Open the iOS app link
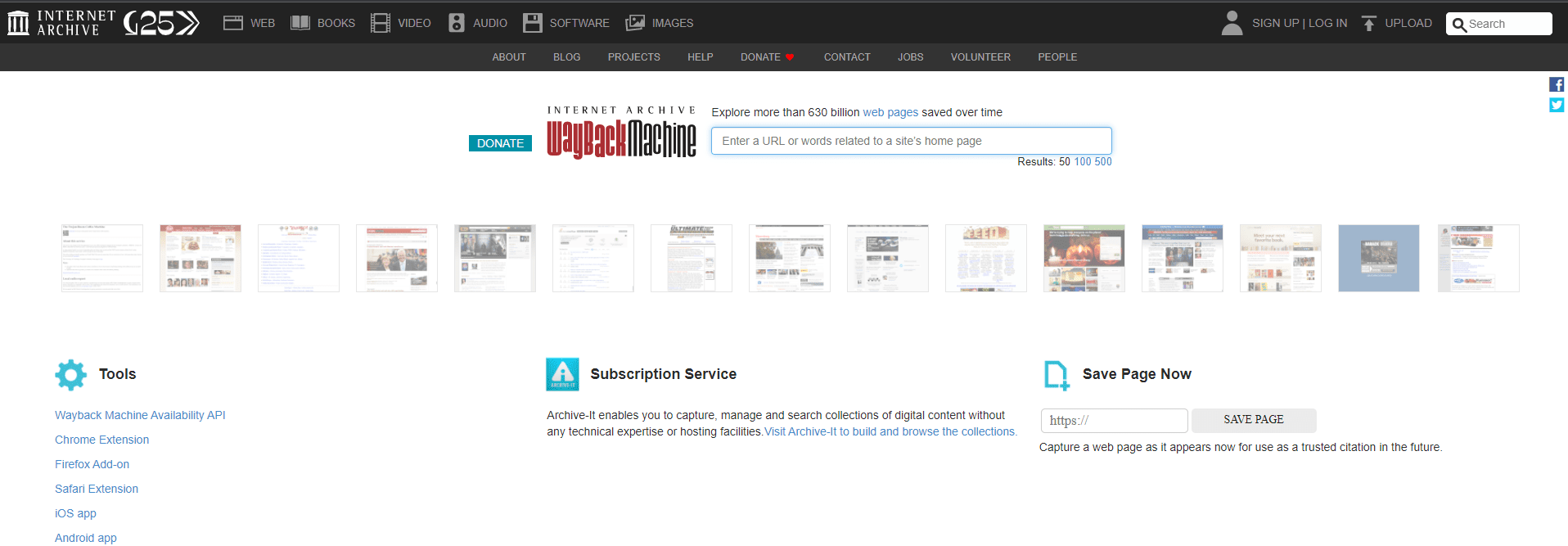The height and width of the screenshot is (546, 1568). click(x=75, y=513)
